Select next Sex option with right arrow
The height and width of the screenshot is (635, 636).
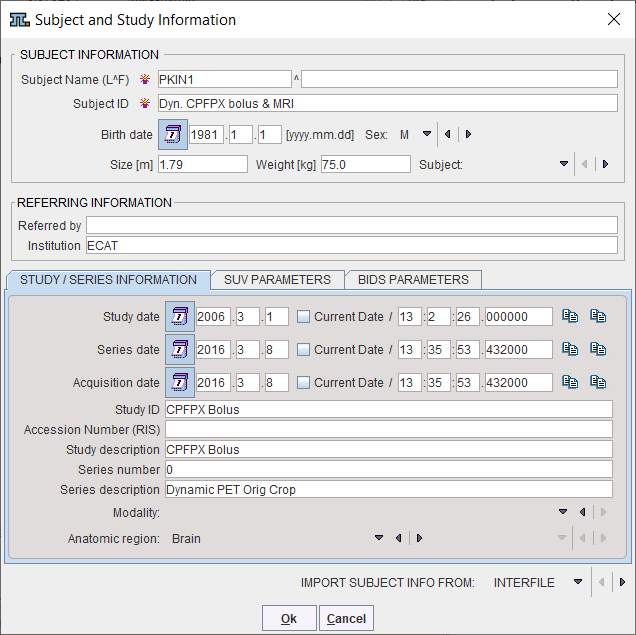pos(468,134)
